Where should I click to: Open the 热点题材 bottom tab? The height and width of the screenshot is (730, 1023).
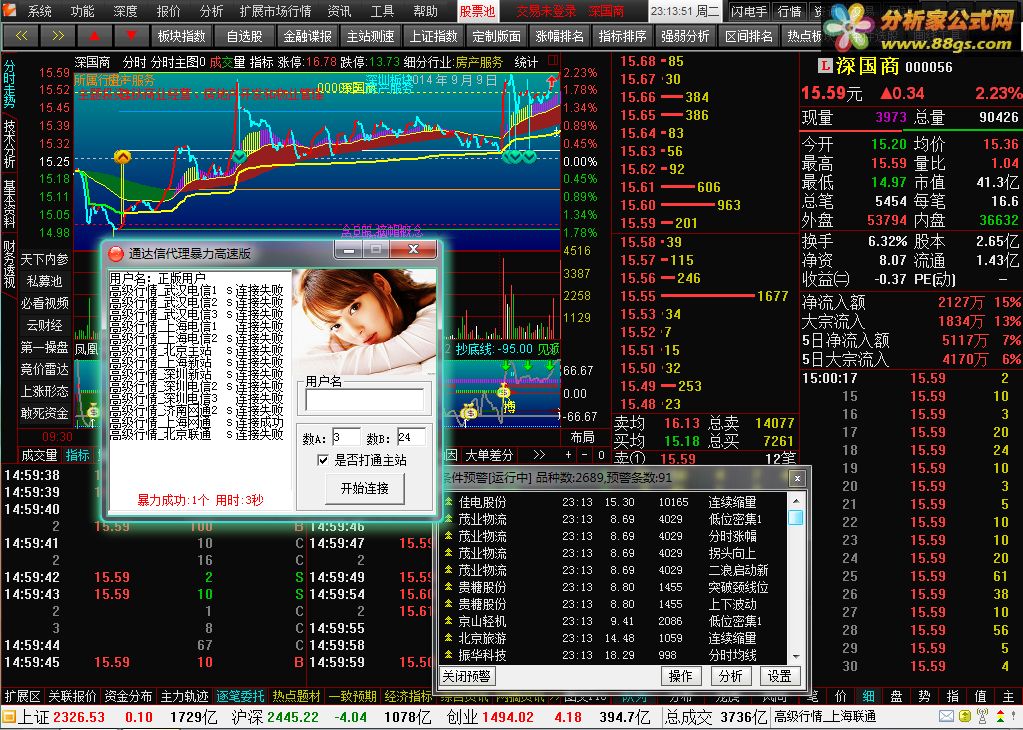tap(296, 696)
